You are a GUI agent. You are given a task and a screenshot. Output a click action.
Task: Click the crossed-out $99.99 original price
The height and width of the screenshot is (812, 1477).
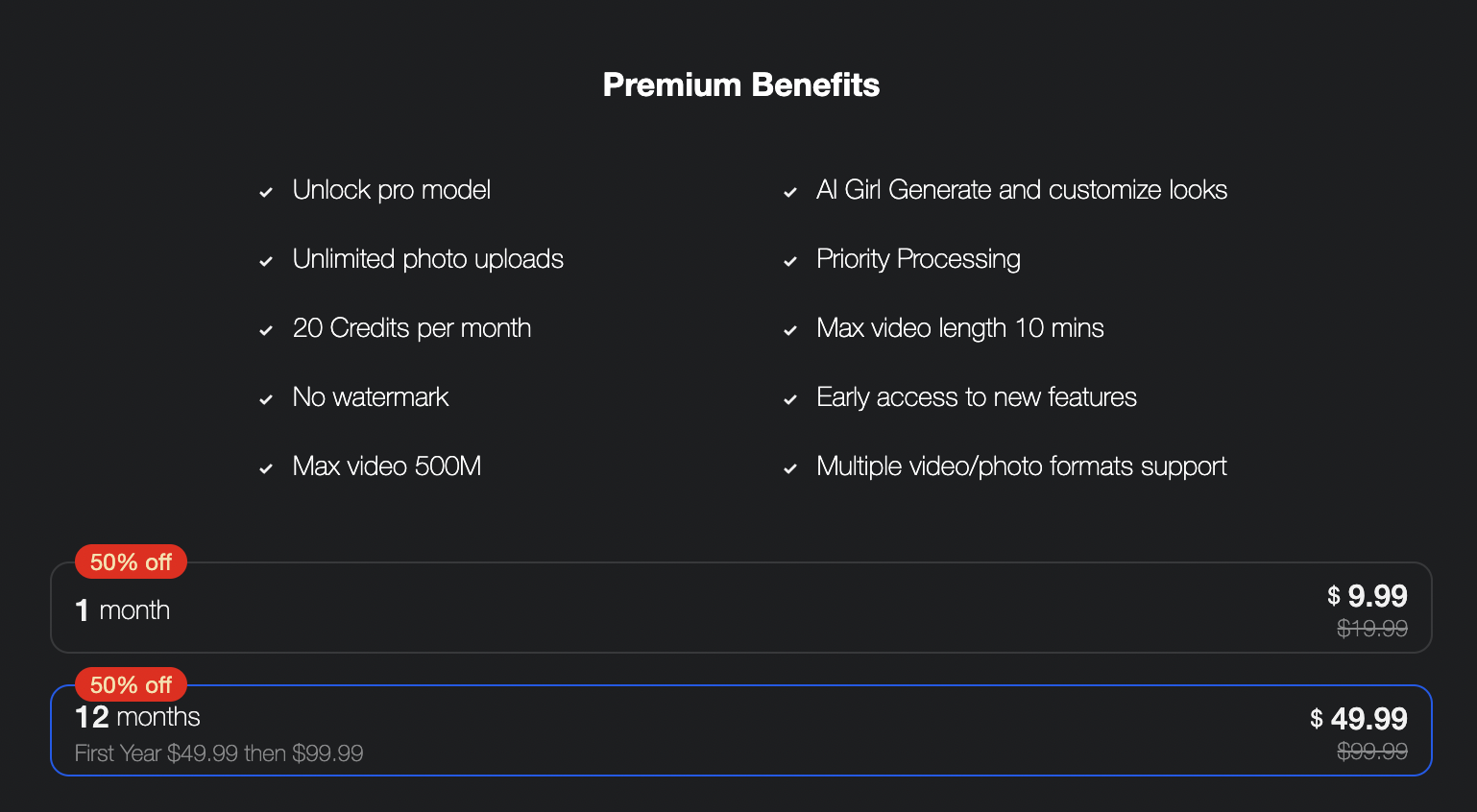point(1372,752)
